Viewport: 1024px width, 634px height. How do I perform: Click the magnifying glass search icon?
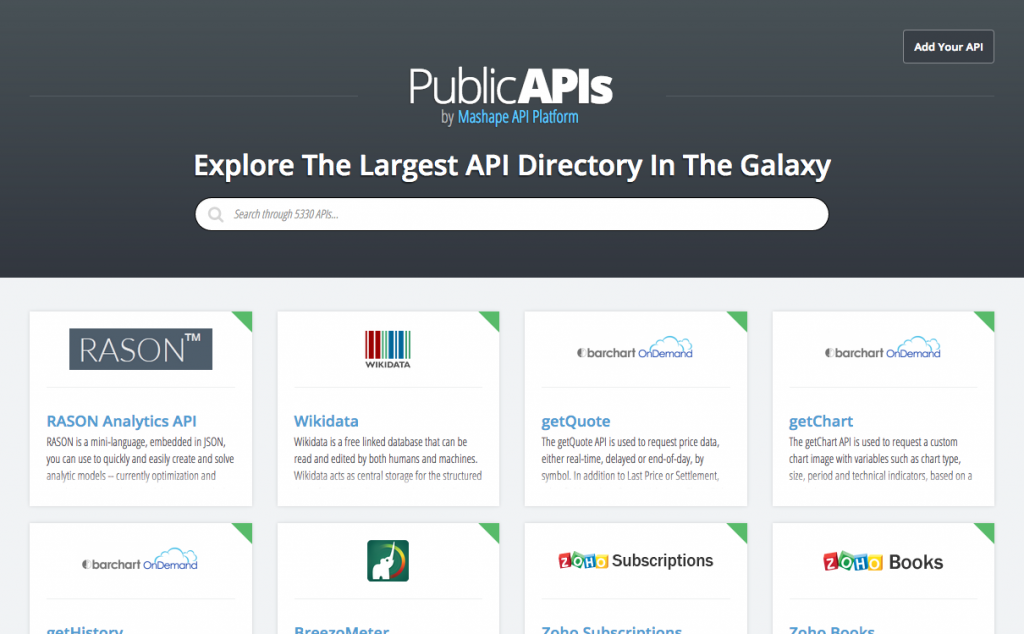pyautogui.click(x=215, y=214)
